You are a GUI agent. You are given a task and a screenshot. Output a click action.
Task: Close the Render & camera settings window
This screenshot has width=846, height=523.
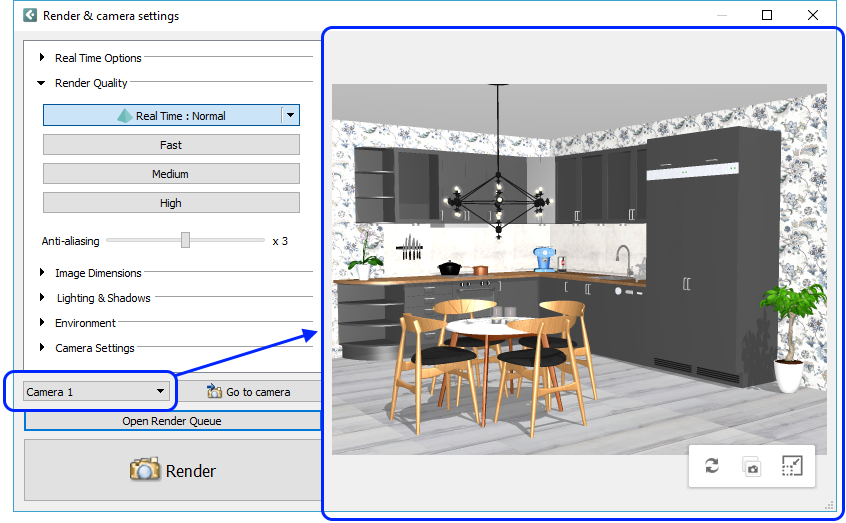[813, 15]
